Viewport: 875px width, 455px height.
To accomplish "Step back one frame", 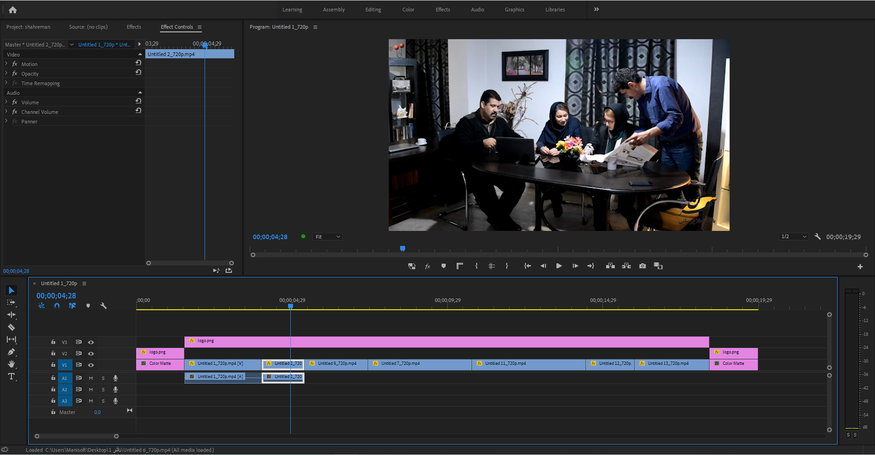I will coord(543,266).
